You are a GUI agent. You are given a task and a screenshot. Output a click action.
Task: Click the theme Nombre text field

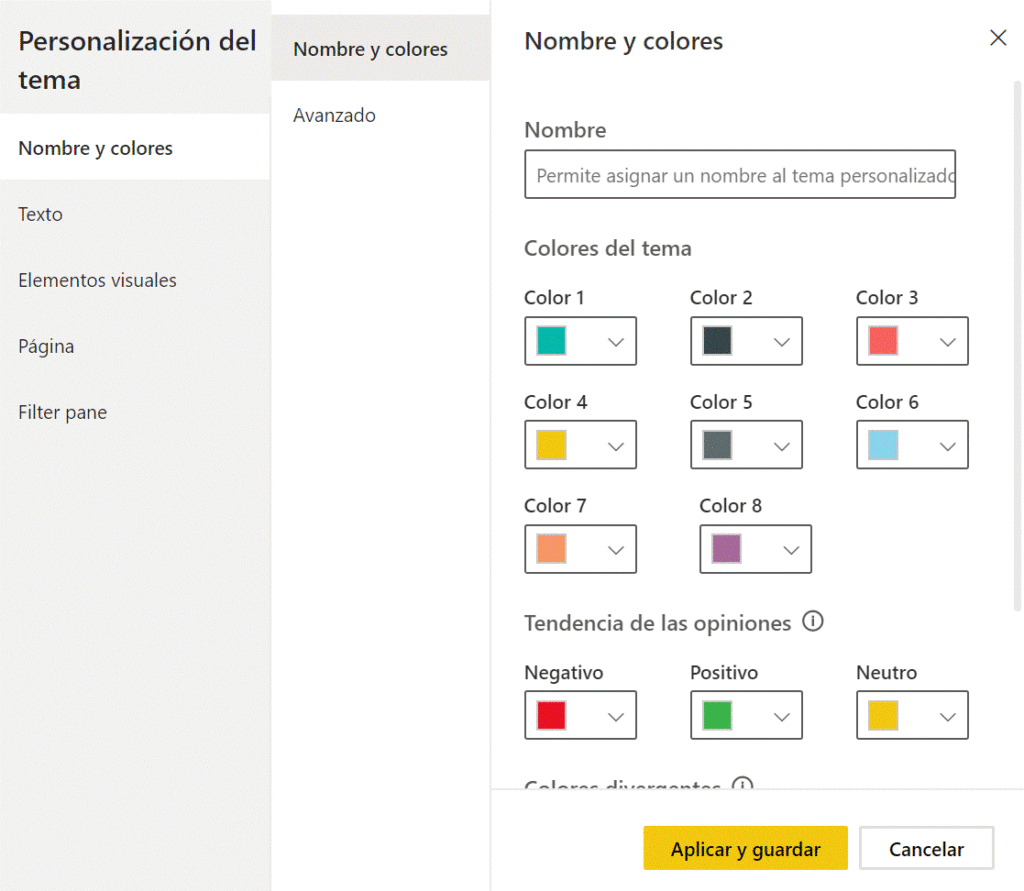pos(740,174)
